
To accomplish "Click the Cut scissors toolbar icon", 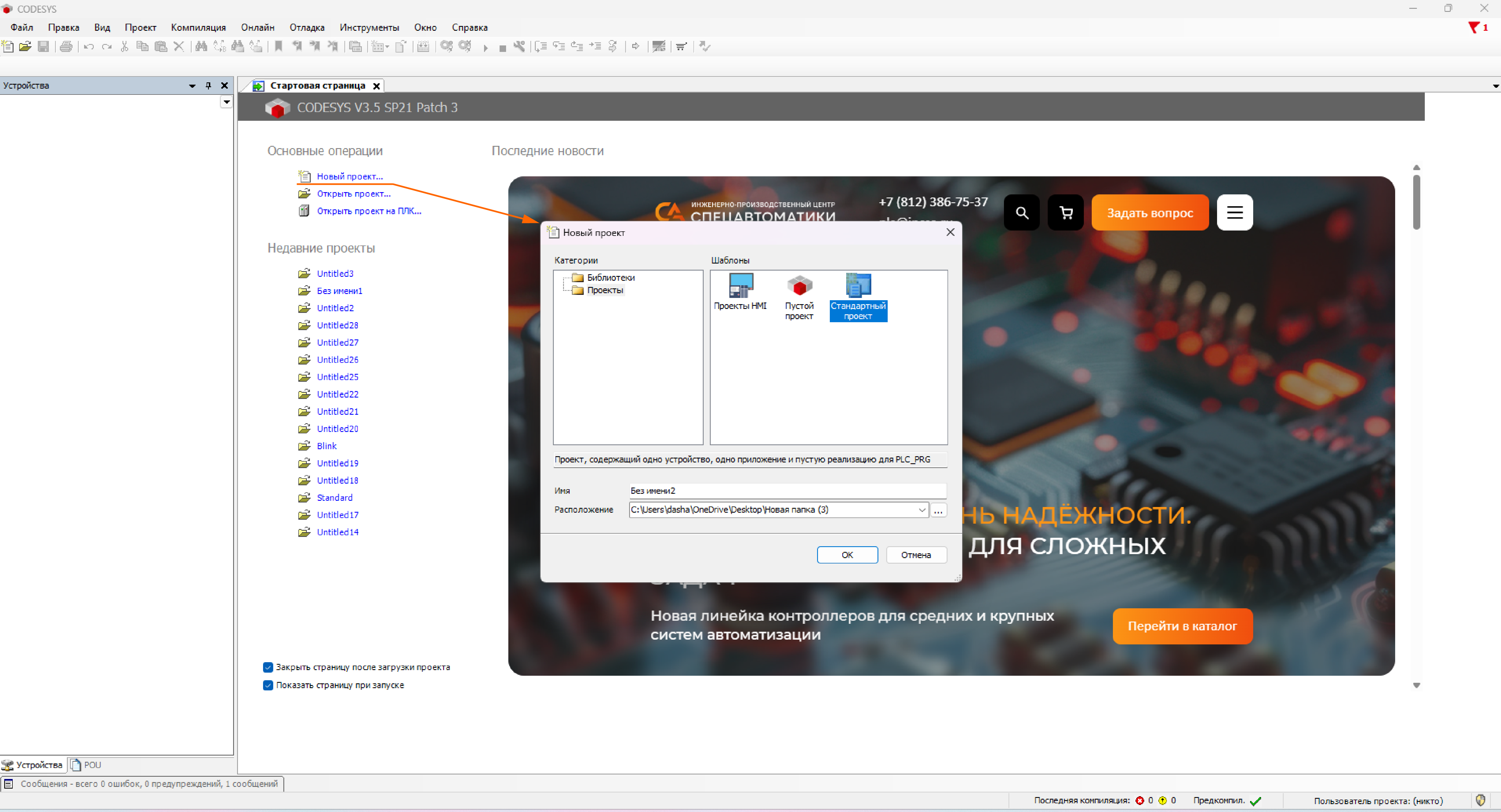I will tap(124, 47).
